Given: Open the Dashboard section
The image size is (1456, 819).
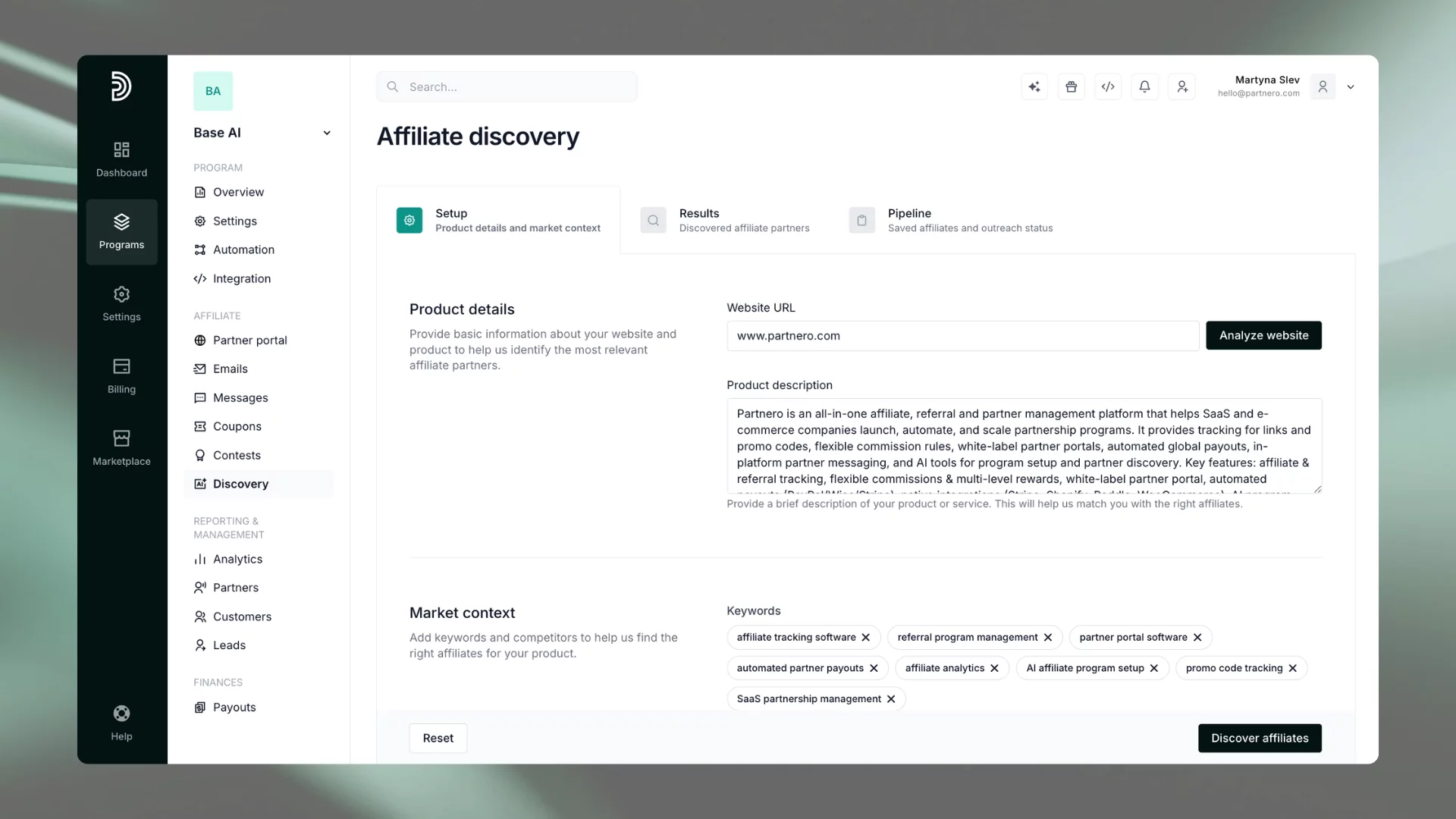Looking at the screenshot, I should tap(121, 159).
